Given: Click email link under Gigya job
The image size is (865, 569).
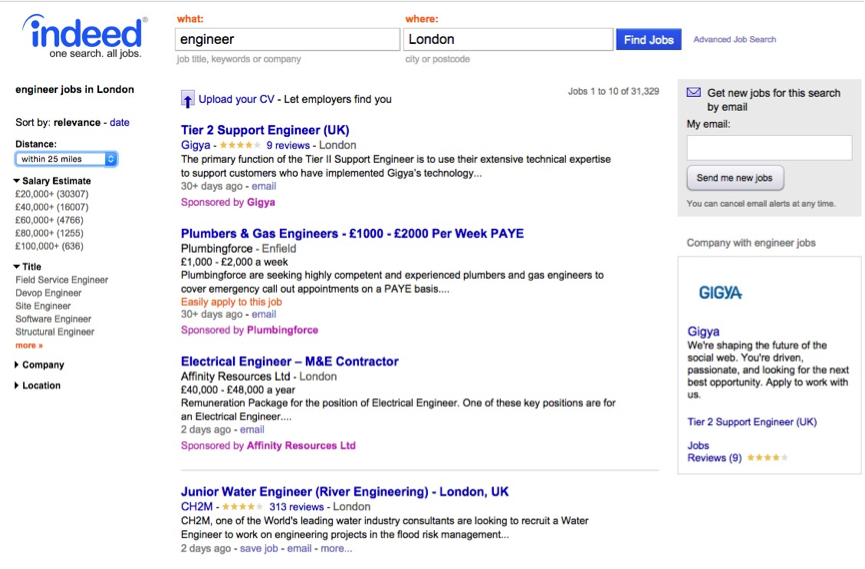Looking at the screenshot, I should click(264, 187).
